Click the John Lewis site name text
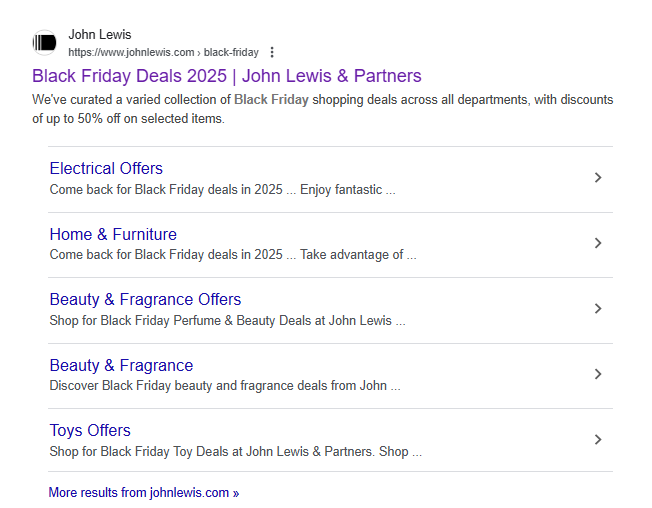652x508 pixels. tap(100, 35)
